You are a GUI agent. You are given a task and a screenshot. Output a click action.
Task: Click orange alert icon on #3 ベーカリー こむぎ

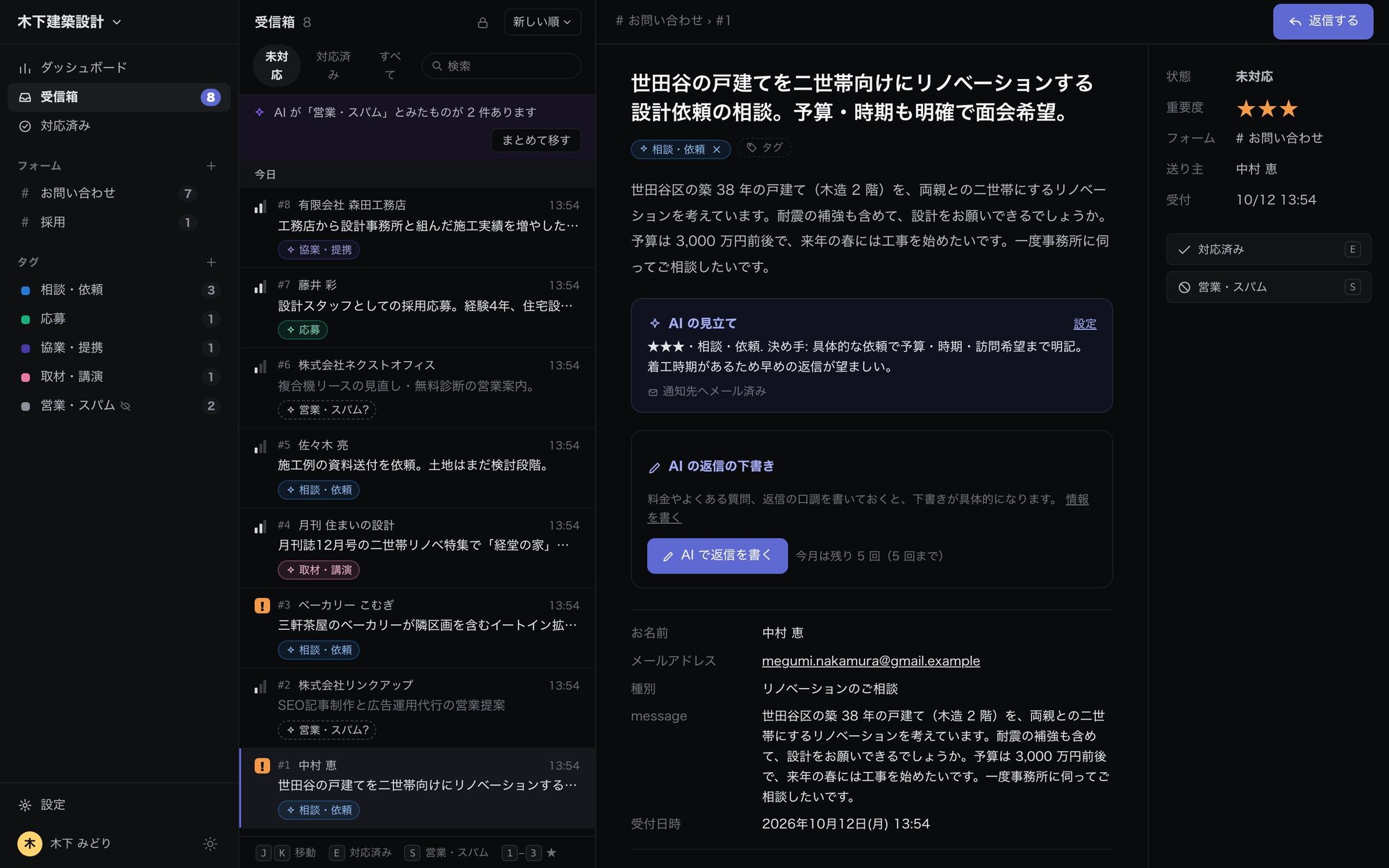coord(262,606)
